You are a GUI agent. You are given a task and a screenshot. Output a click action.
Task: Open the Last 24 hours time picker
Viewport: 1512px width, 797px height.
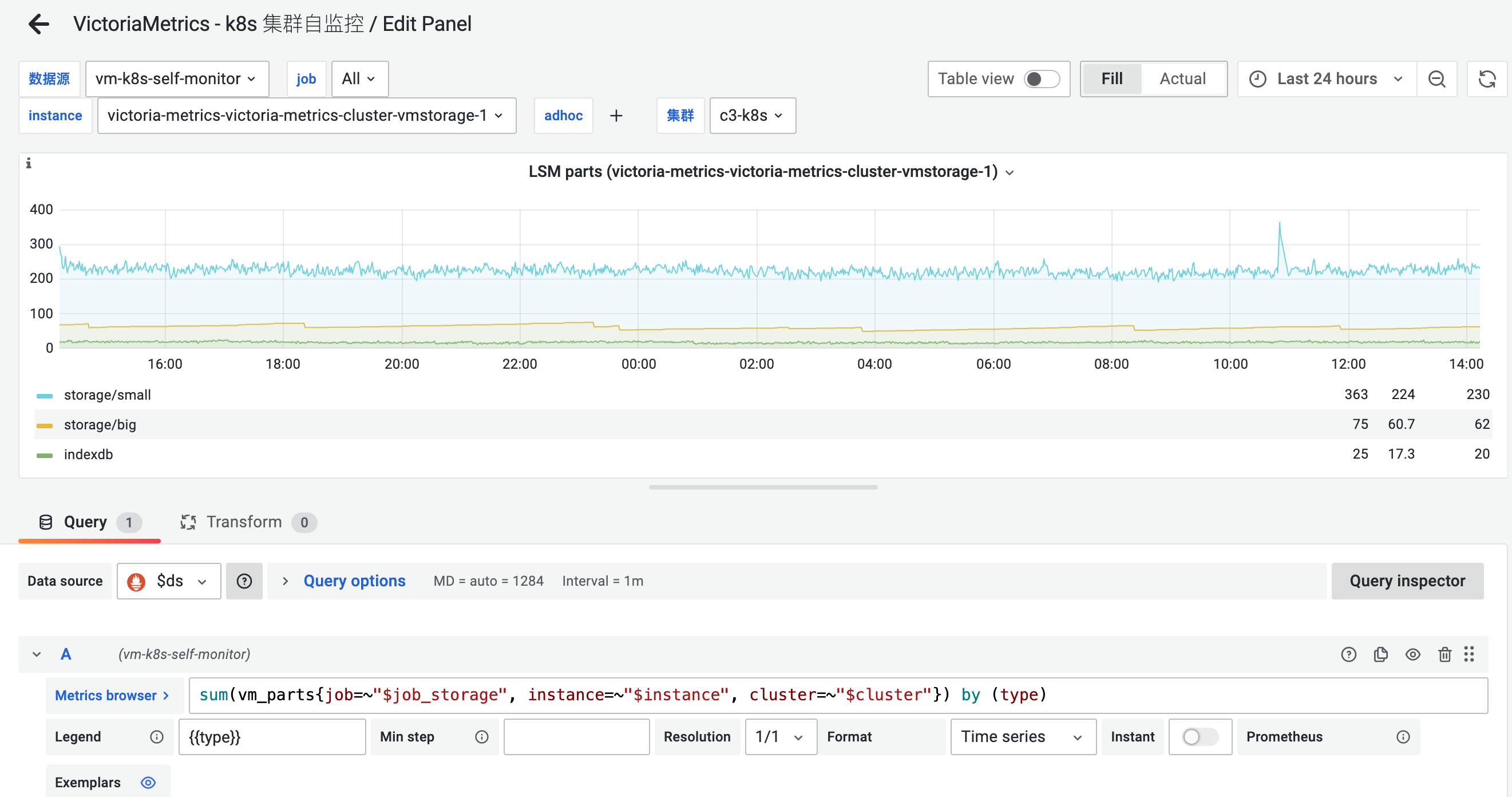[1326, 78]
